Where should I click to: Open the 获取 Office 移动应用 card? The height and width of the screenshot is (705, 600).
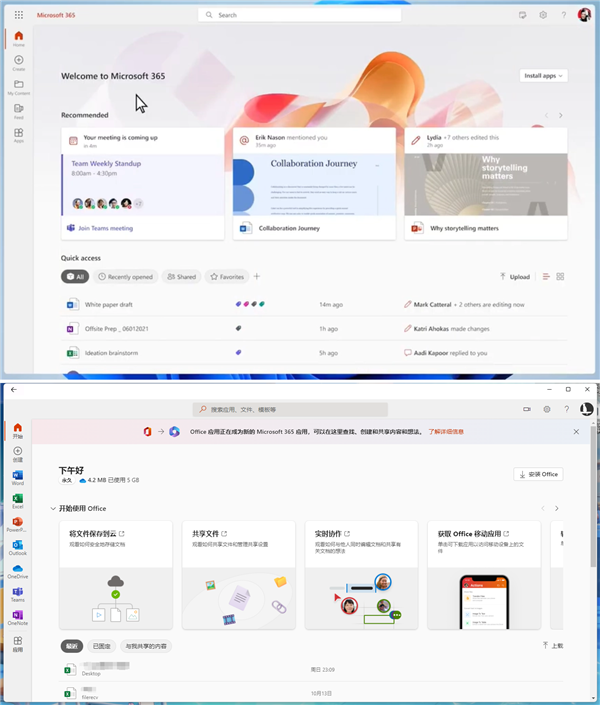tap(484, 575)
